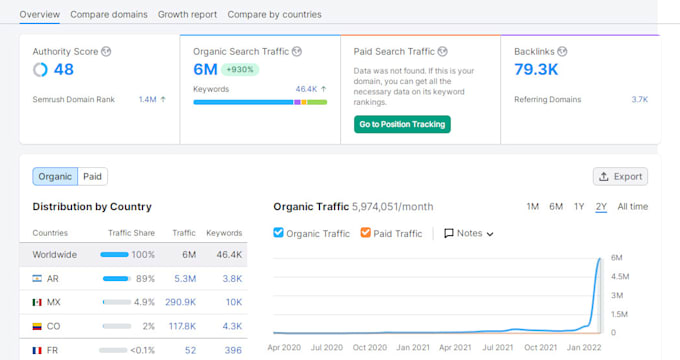Click the MX traffic share bar
The width and height of the screenshot is (680, 360).
pyautogui.click(x=117, y=302)
